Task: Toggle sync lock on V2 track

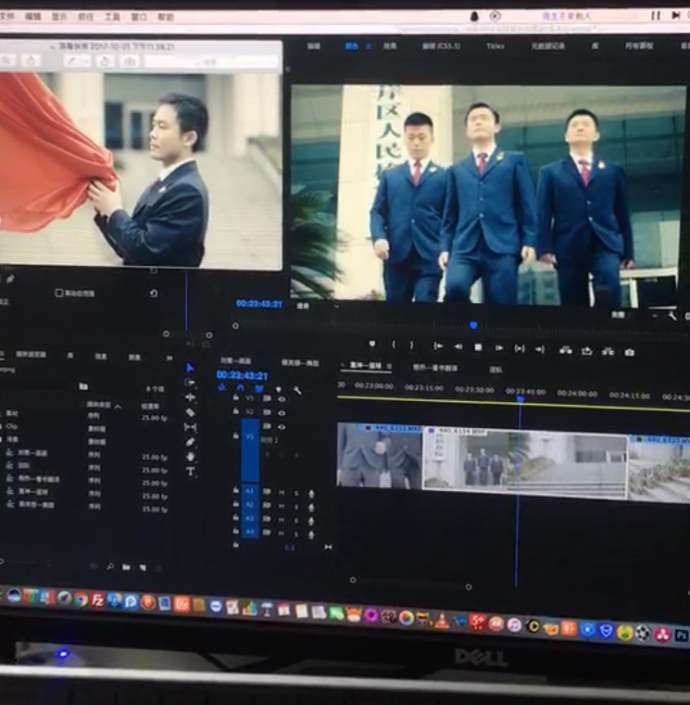Action: pos(267,412)
